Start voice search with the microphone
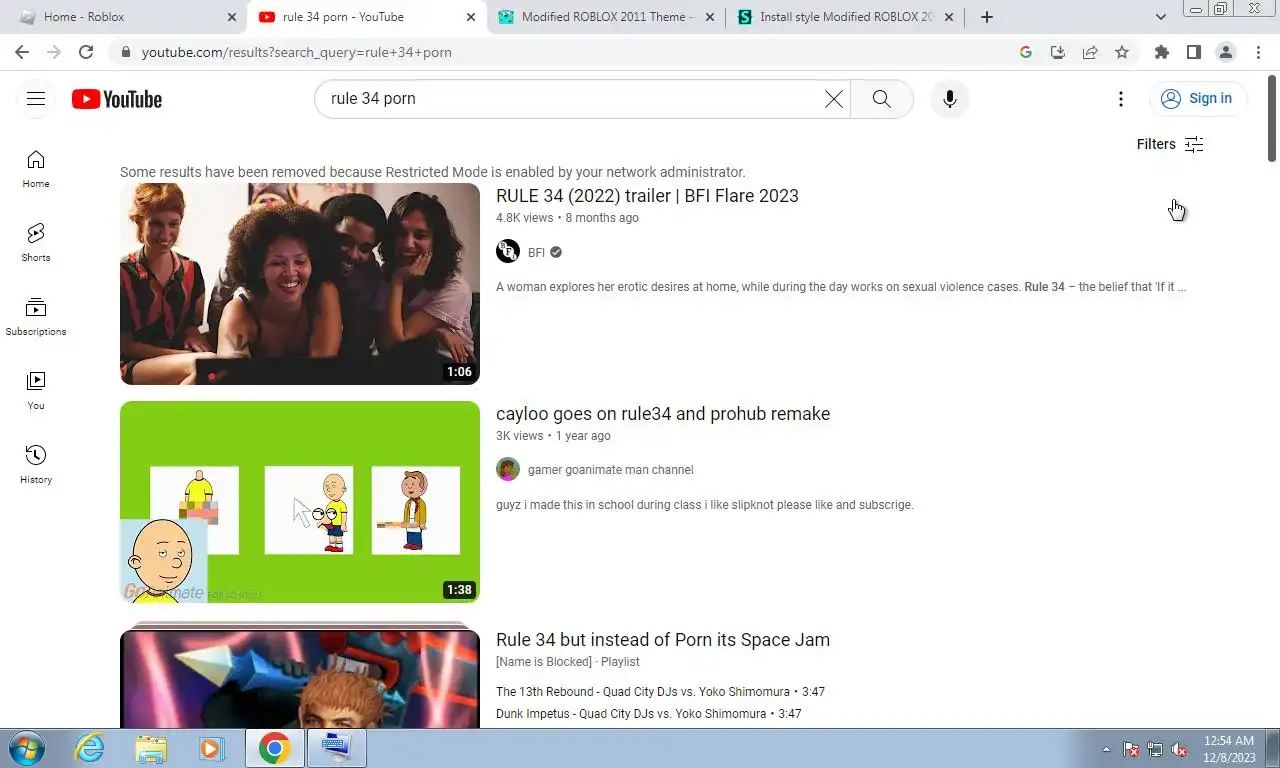Viewport: 1280px width, 768px height. tap(949, 99)
